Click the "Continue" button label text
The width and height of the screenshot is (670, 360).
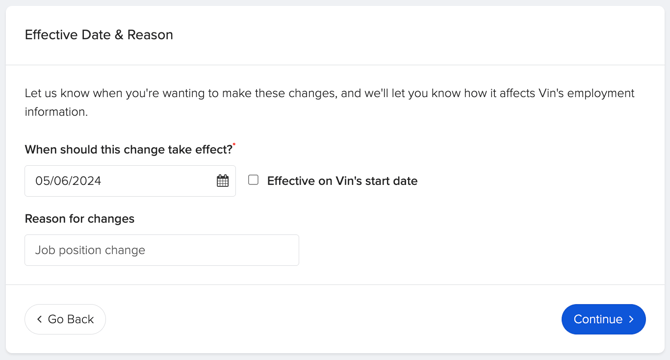[598, 319]
